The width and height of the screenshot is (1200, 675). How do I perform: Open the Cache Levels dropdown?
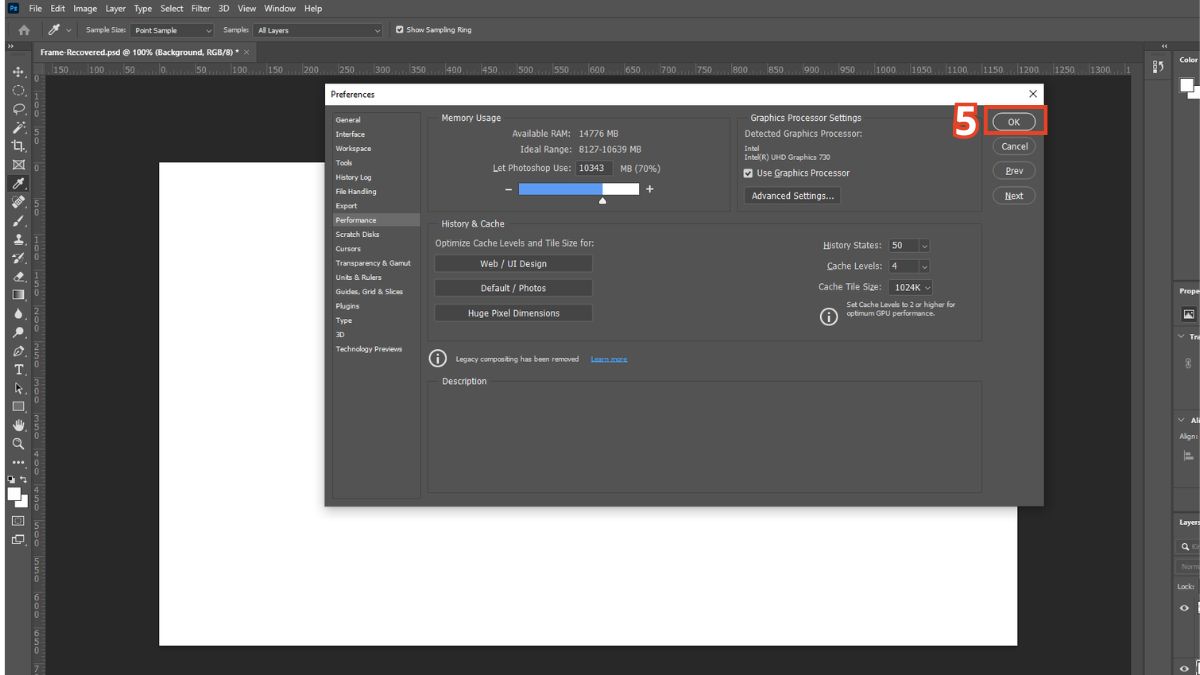pyautogui.click(x=909, y=266)
